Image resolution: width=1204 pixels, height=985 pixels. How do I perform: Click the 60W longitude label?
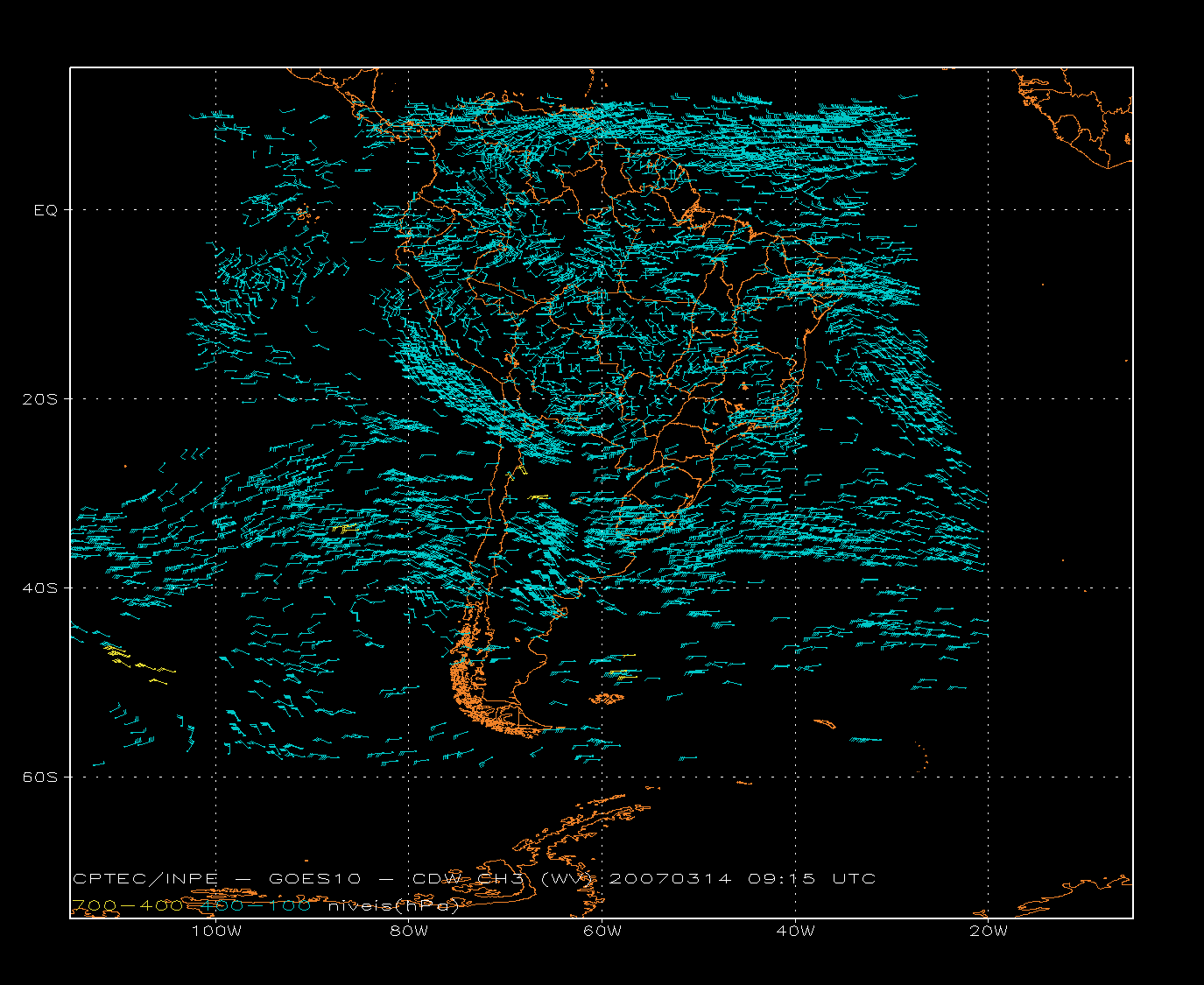tap(602, 932)
